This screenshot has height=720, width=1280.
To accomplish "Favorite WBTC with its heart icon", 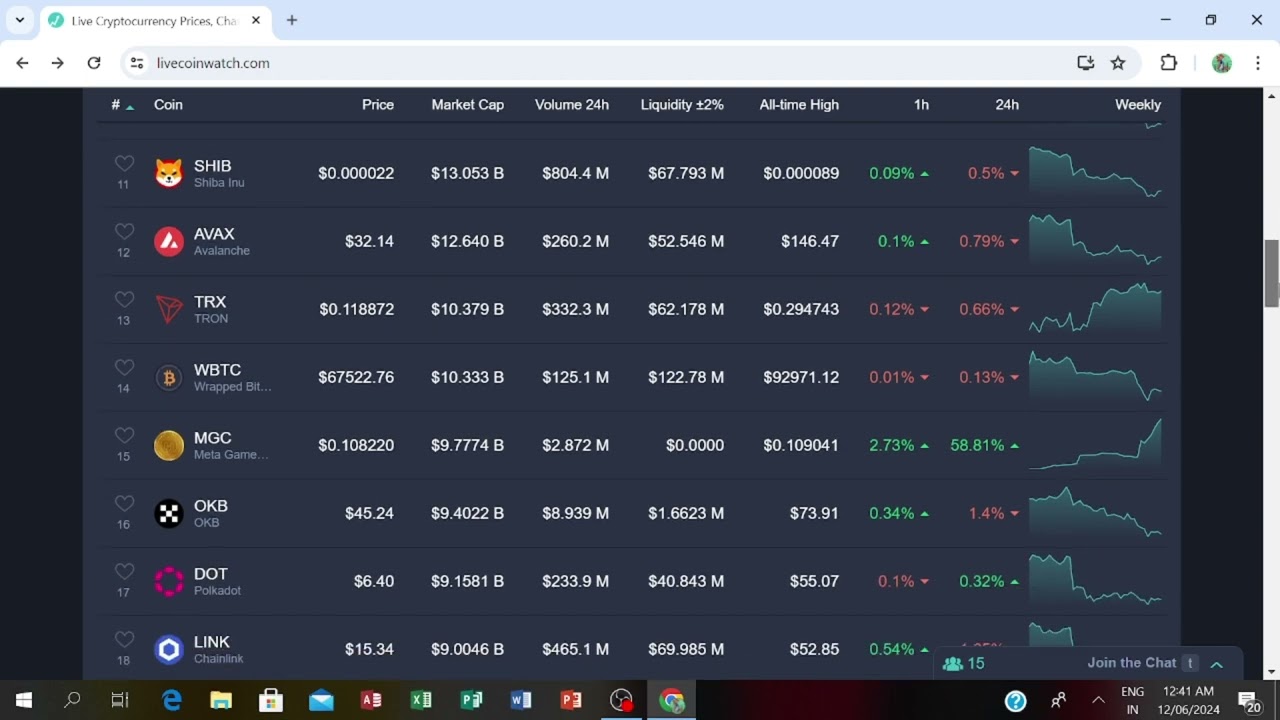I will click(124, 367).
